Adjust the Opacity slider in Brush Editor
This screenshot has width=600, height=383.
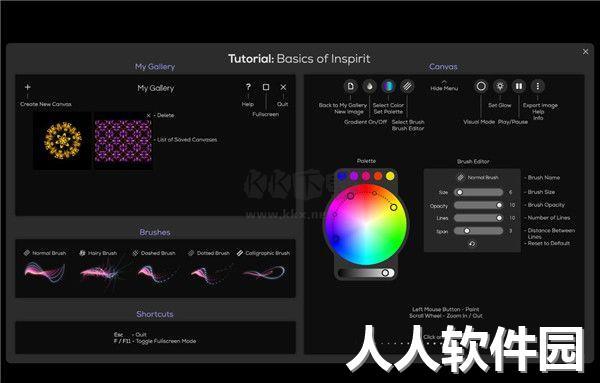(478, 205)
